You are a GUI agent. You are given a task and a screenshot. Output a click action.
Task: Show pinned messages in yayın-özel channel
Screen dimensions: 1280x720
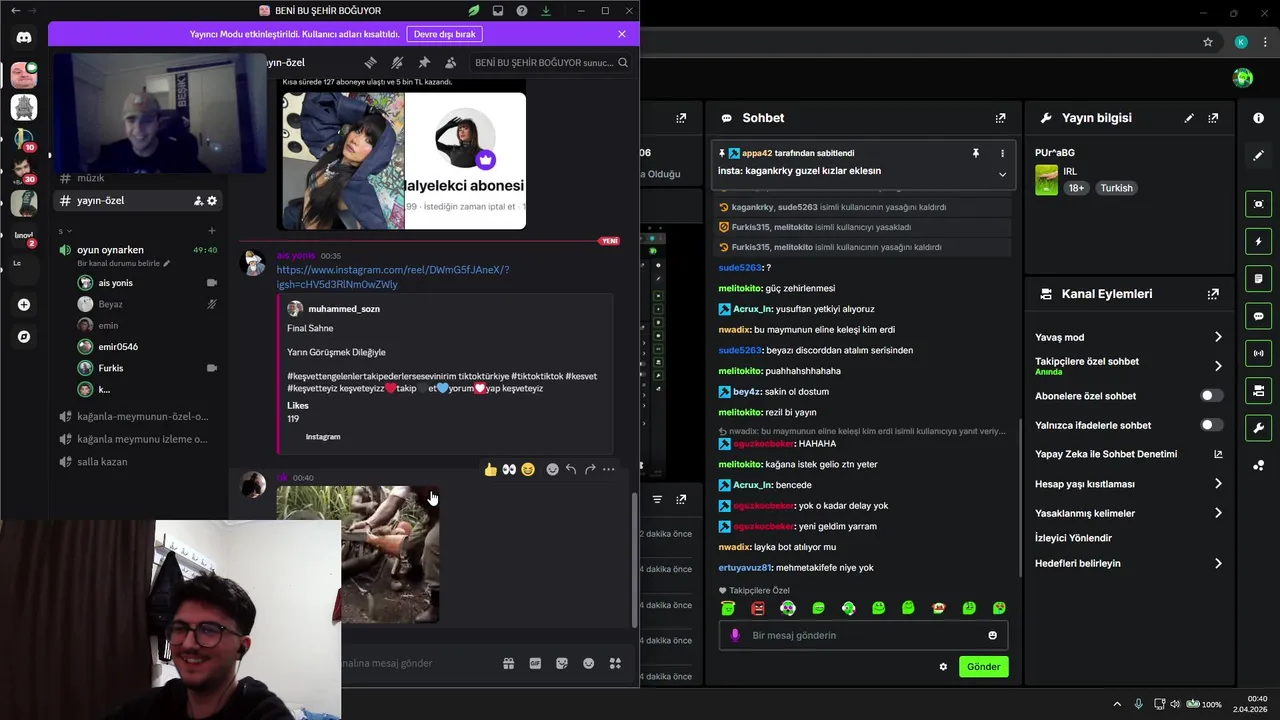[424, 62]
